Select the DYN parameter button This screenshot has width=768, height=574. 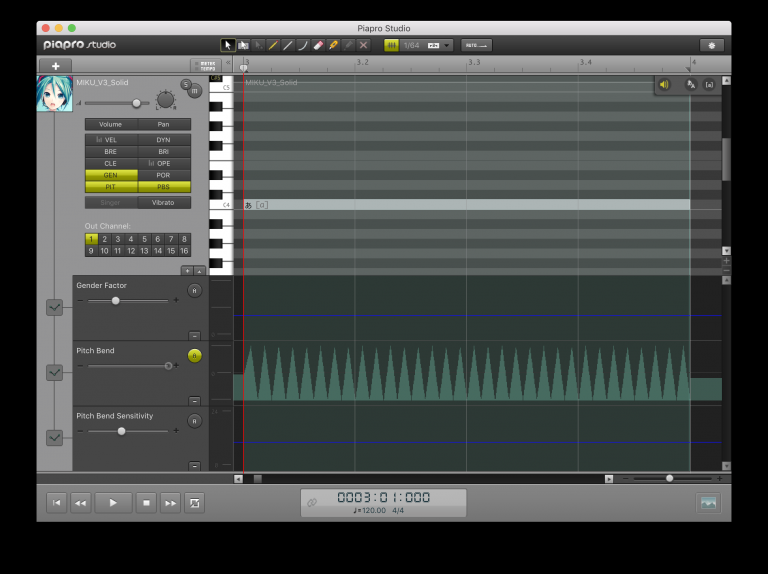click(163, 140)
